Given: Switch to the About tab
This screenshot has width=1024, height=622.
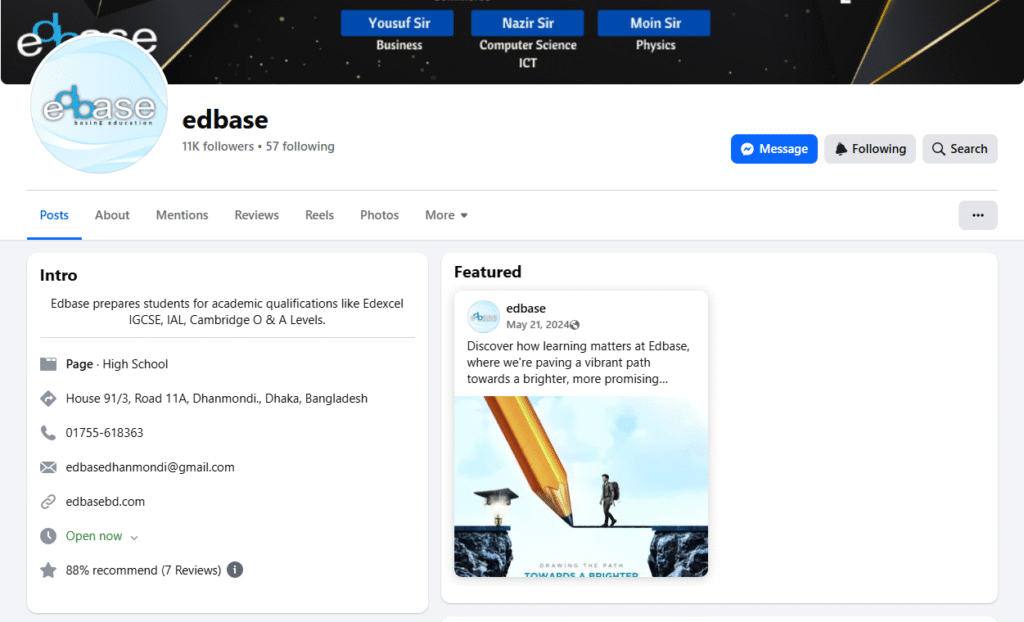Looking at the screenshot, I should [112, 215].
